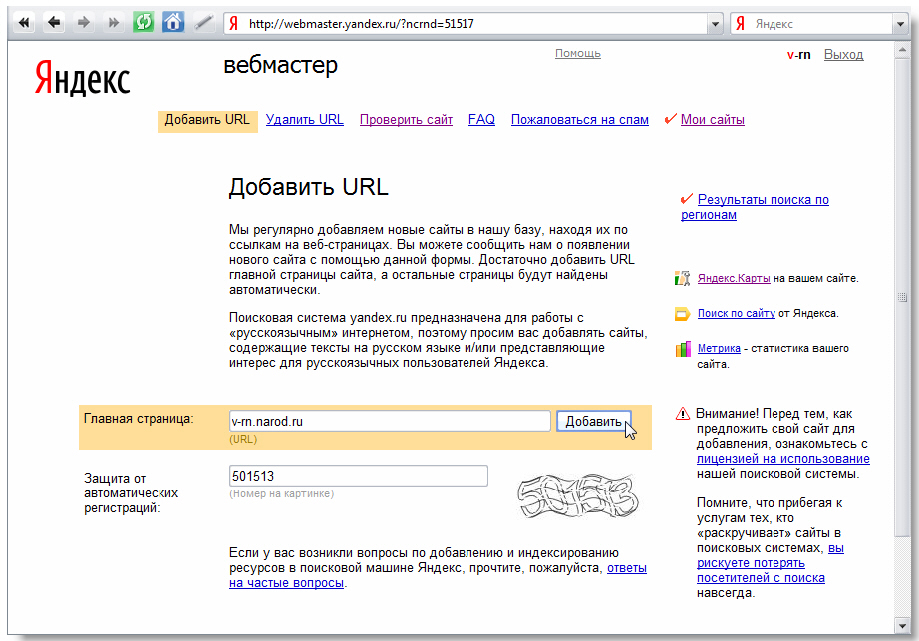This screenshot has height=641, width=919.
Task: Open the Помощь help link
Action: (x=578, y=53)
